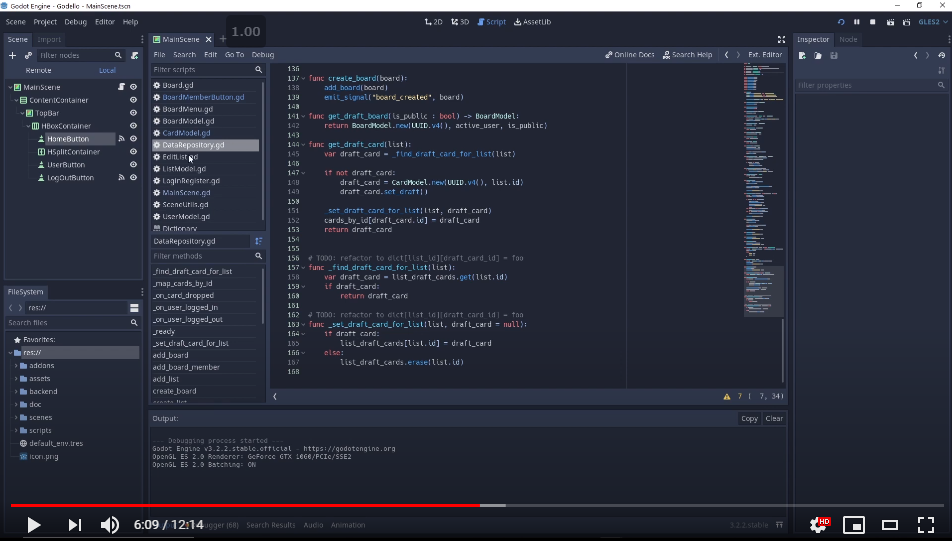Viewport: 952px width, 541px height.
Task: Fold the create_board function at line 137
Action: click(x=304, y=78)
